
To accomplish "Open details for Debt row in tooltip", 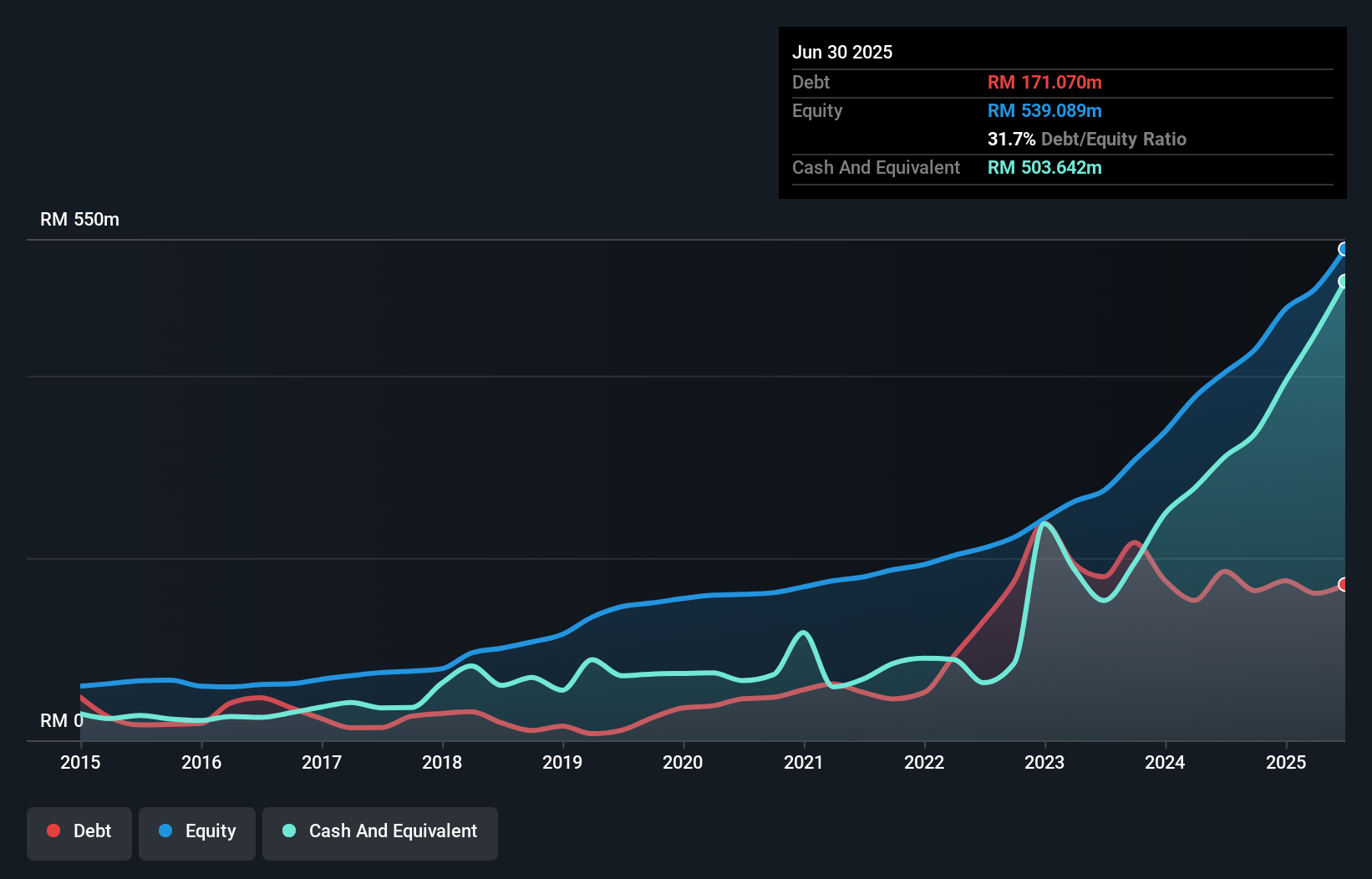I will 810,82.
